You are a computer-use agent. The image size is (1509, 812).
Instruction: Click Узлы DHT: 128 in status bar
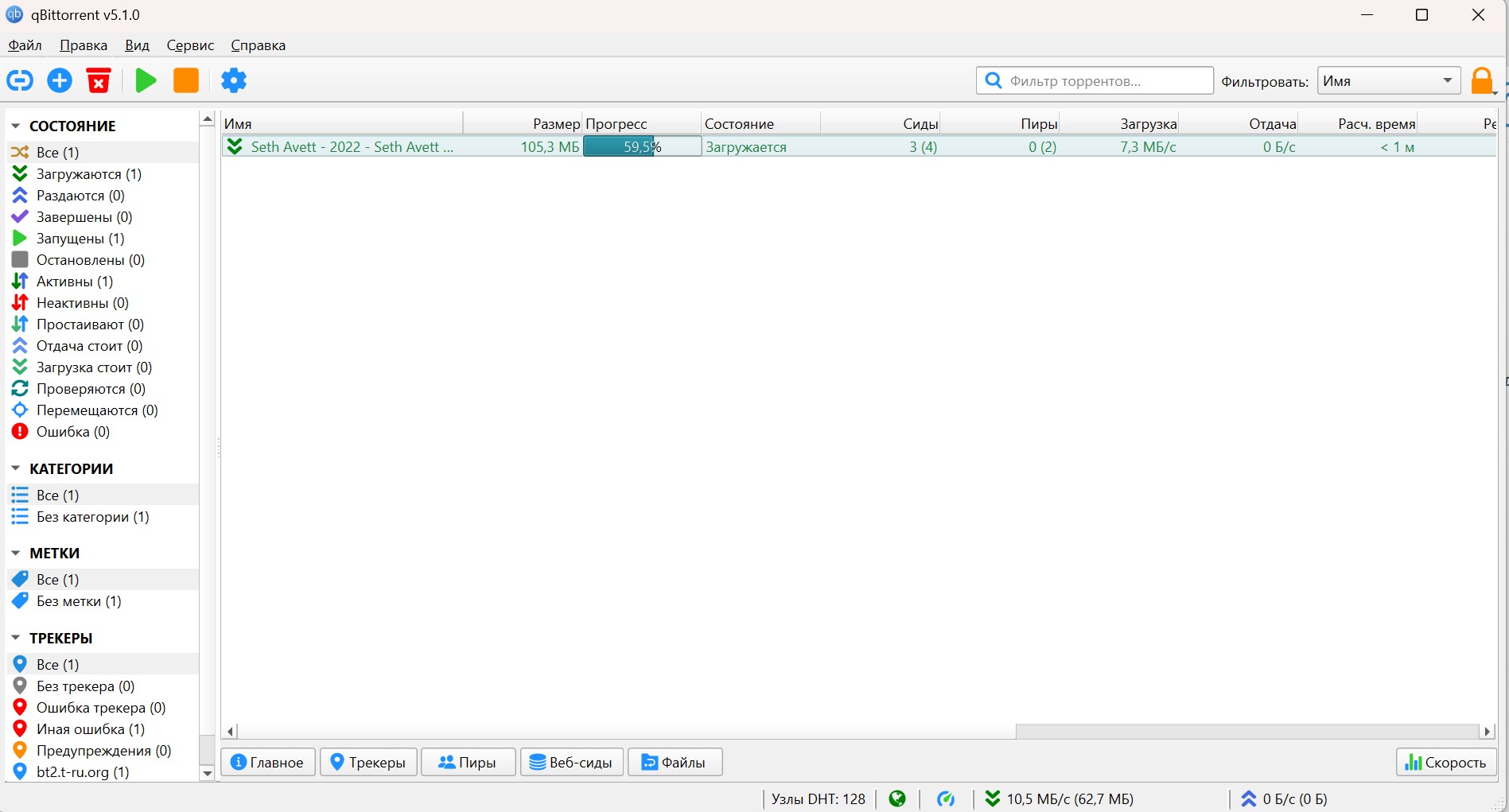818,798
